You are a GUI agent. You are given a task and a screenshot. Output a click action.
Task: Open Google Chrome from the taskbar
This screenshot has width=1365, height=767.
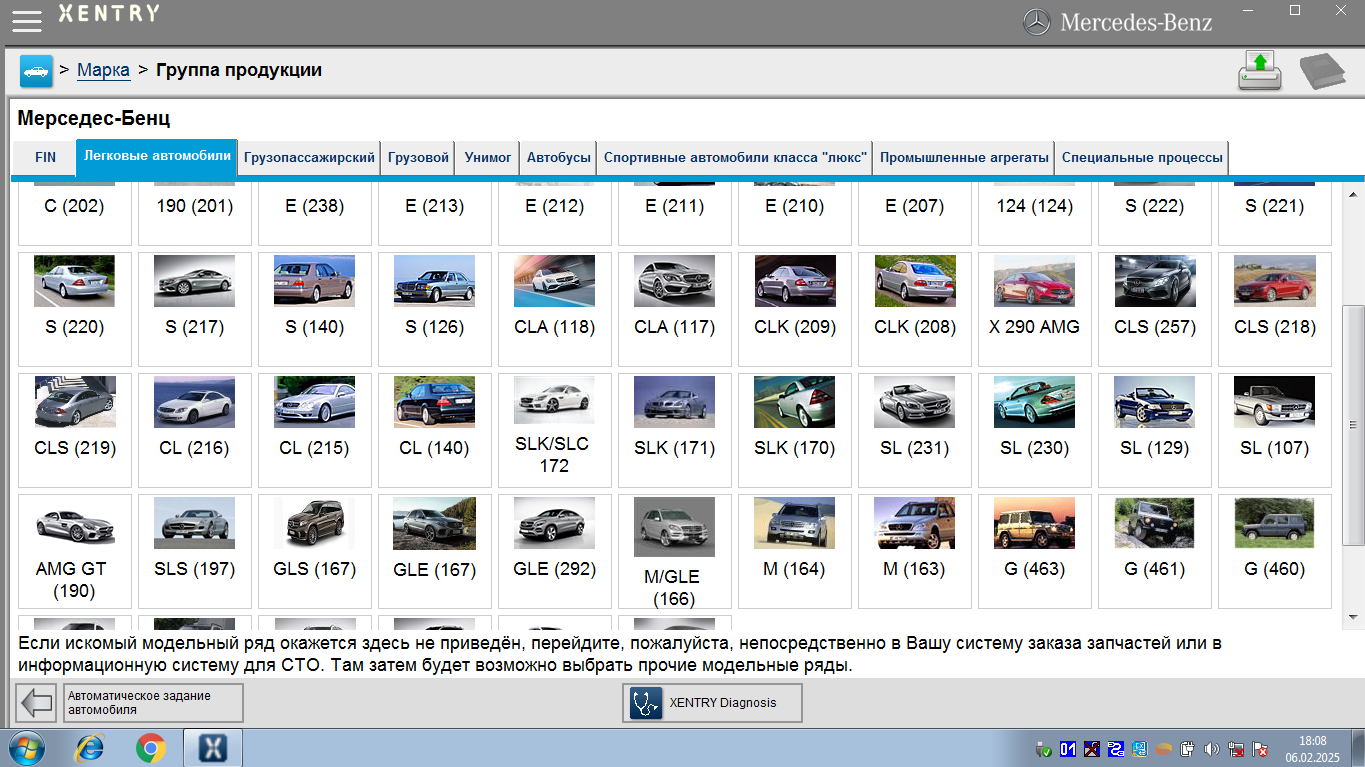(151, 748)
